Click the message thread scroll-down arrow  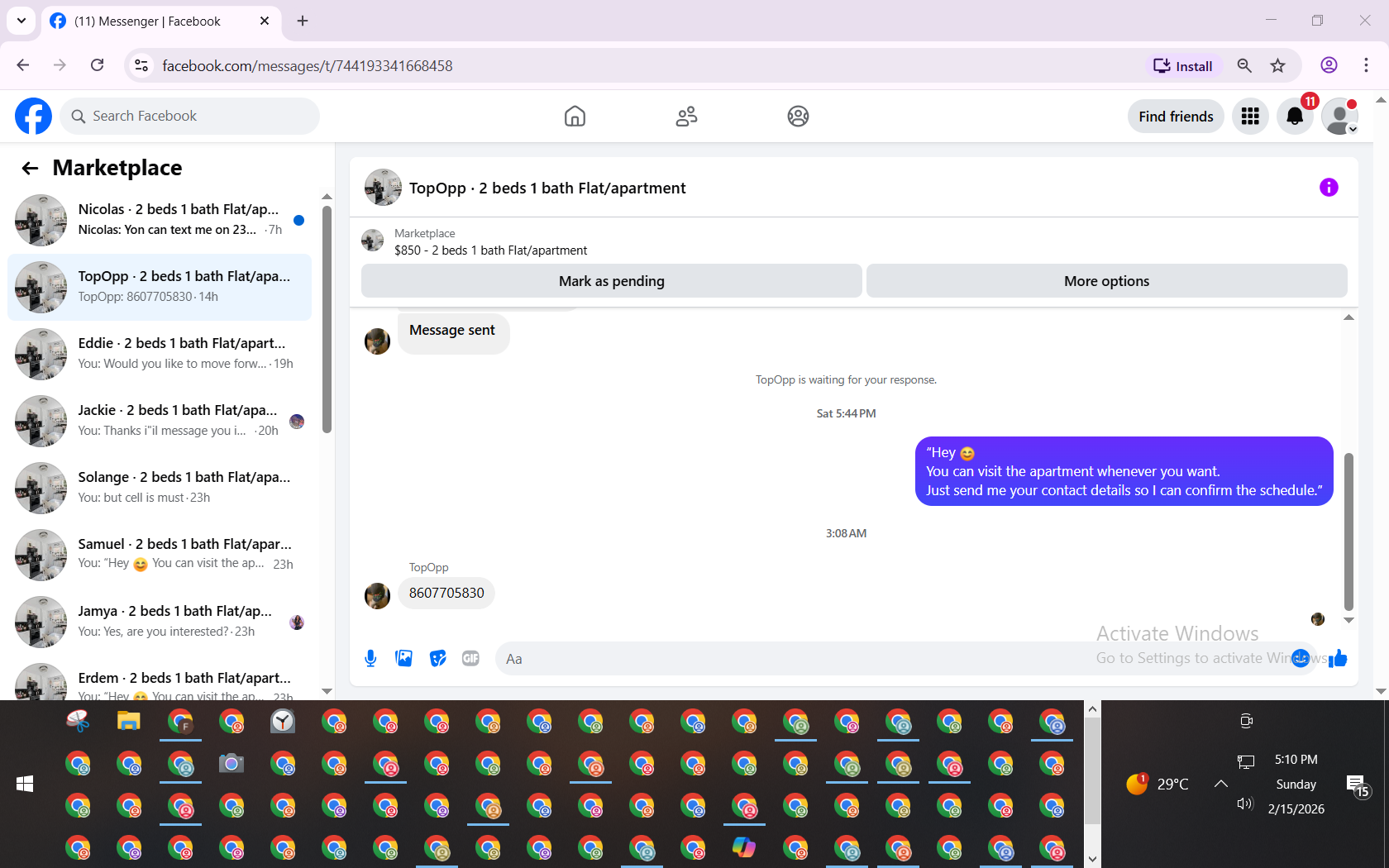coord(1348,620)
